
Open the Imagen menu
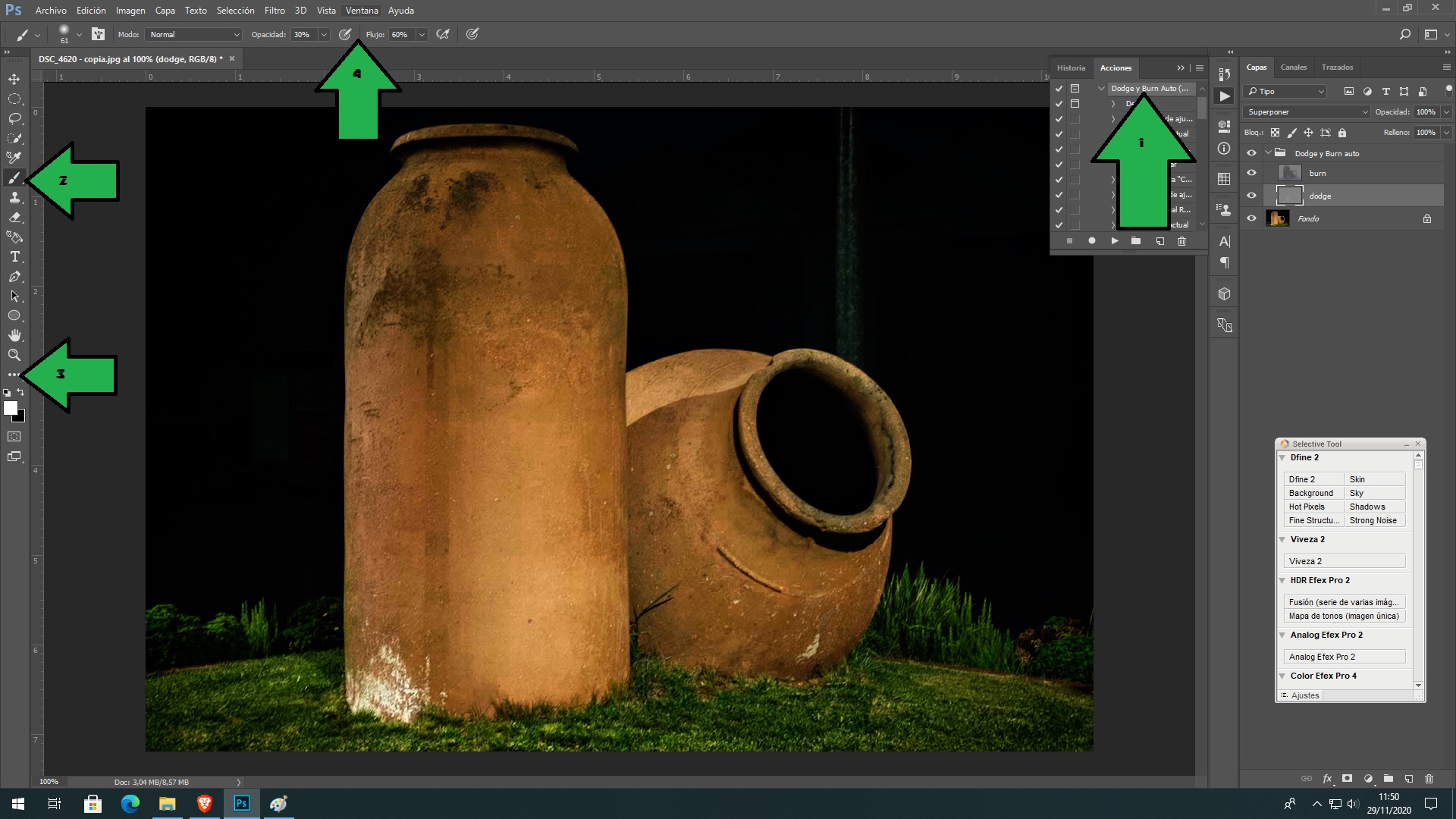[130, 11]
